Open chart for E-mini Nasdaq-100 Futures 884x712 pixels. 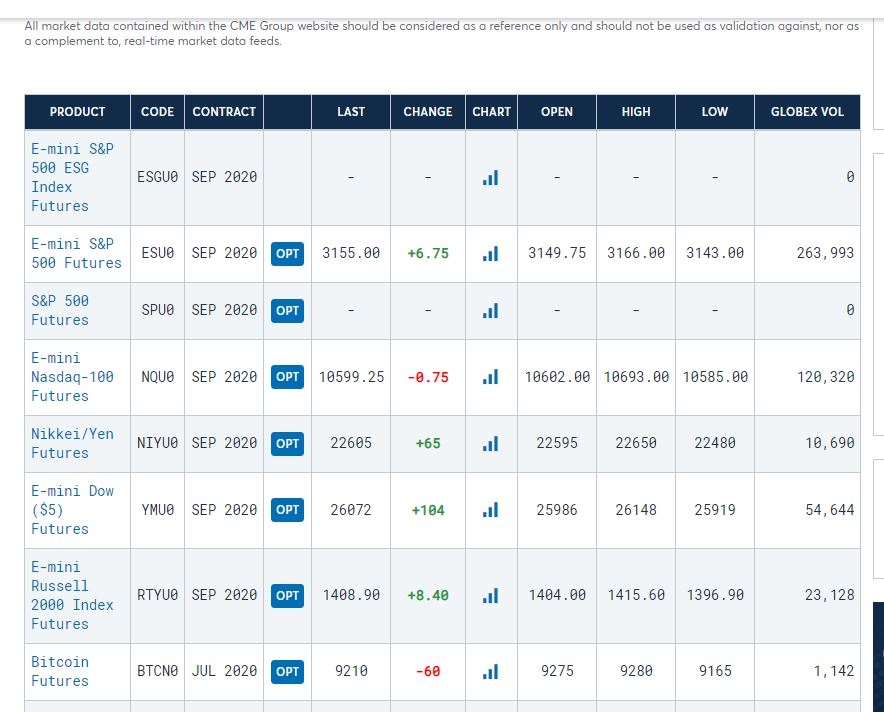(x=490, y=377)
